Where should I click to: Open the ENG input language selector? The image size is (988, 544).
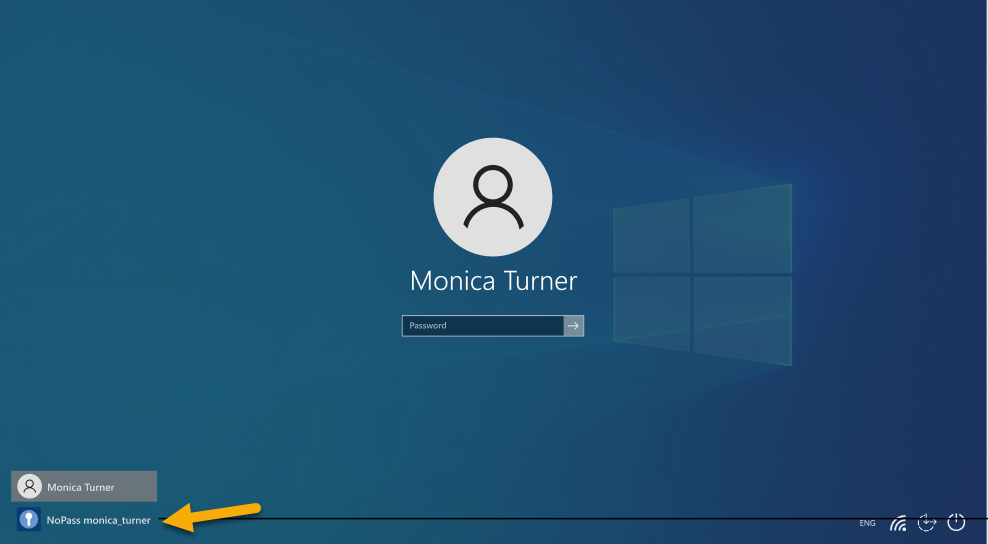tap(867, 523)
